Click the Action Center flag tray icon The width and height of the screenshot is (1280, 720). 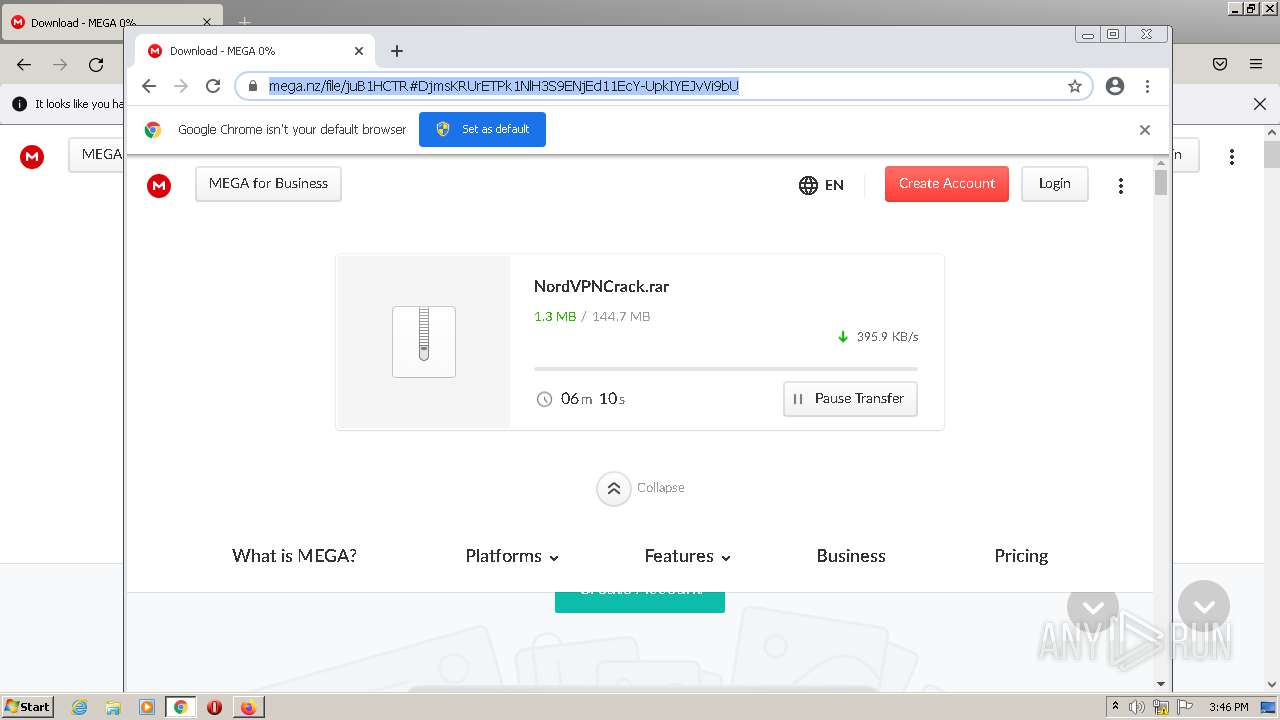coord(1185,707)
